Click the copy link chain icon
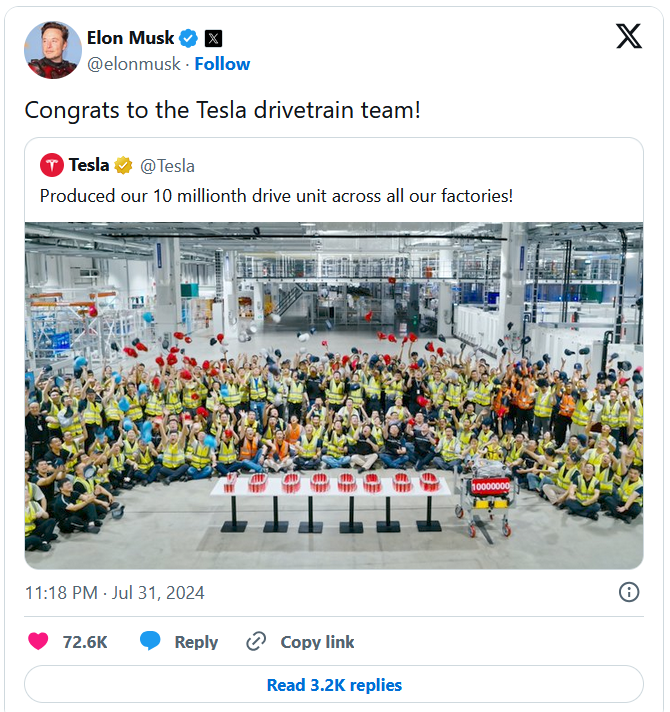The image size is (670, 712). tap(256, 641)
